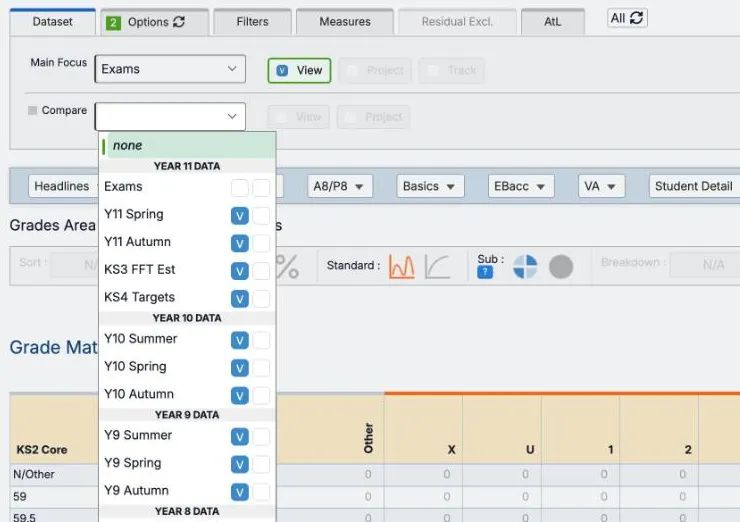Open the Residual Excl. tab
Viewport: 740px width, 522px height.
pos(457,22)
